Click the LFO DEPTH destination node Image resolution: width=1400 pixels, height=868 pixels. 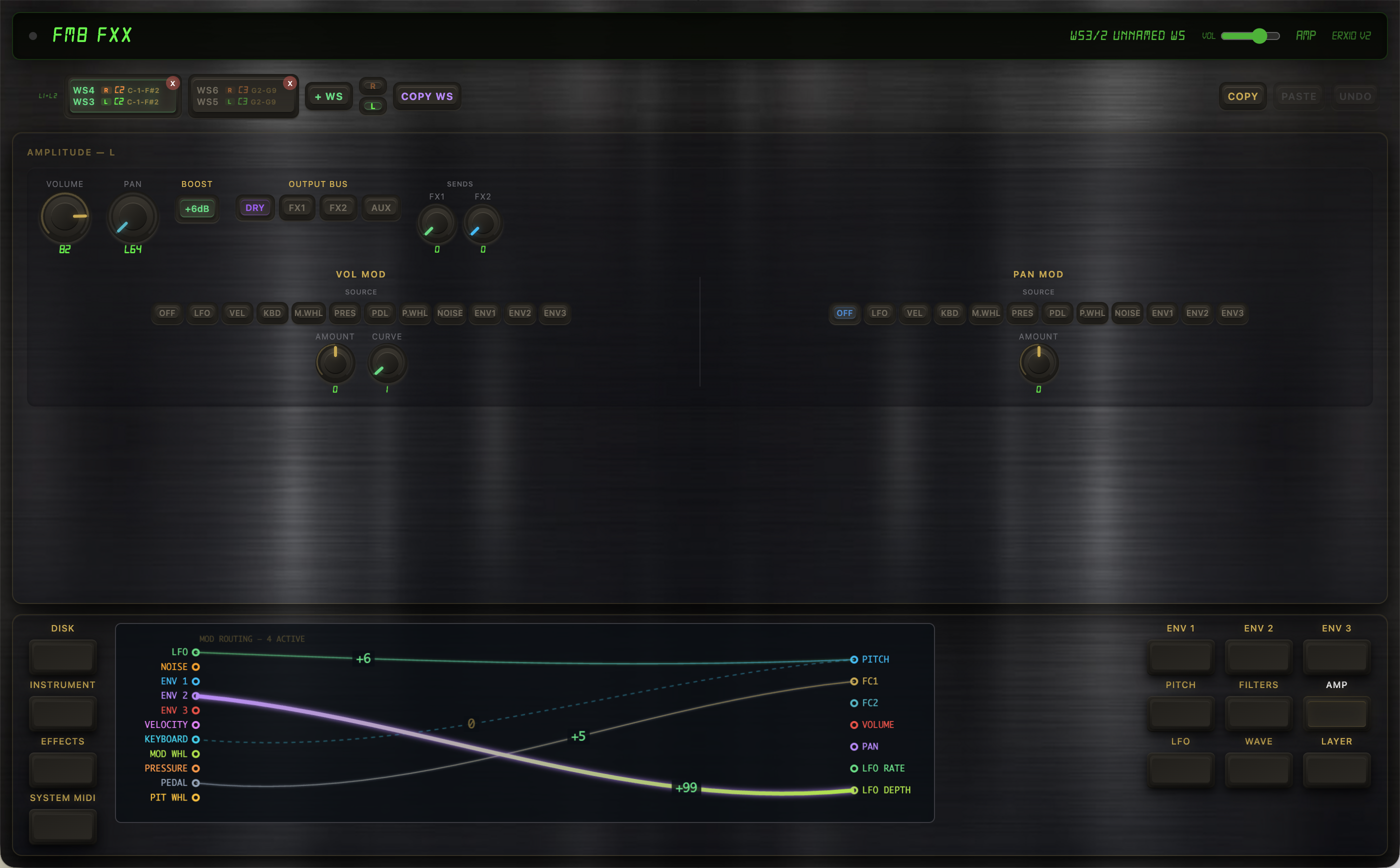point(854,790)
